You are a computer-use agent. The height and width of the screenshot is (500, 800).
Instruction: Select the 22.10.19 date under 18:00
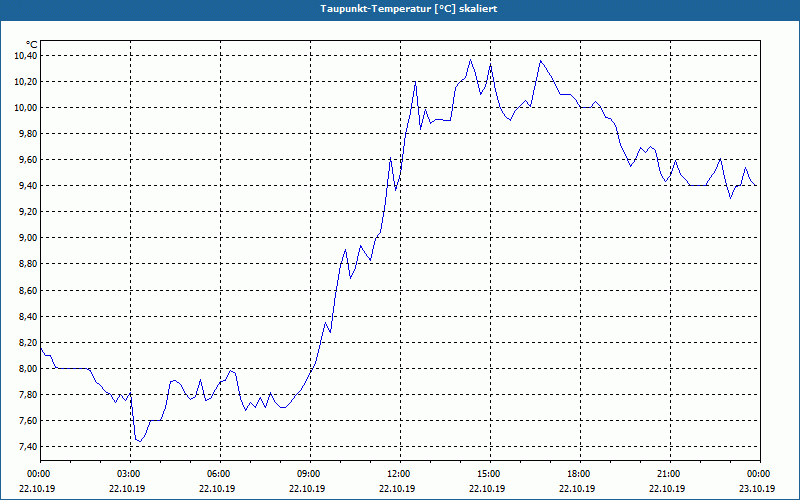577,488
